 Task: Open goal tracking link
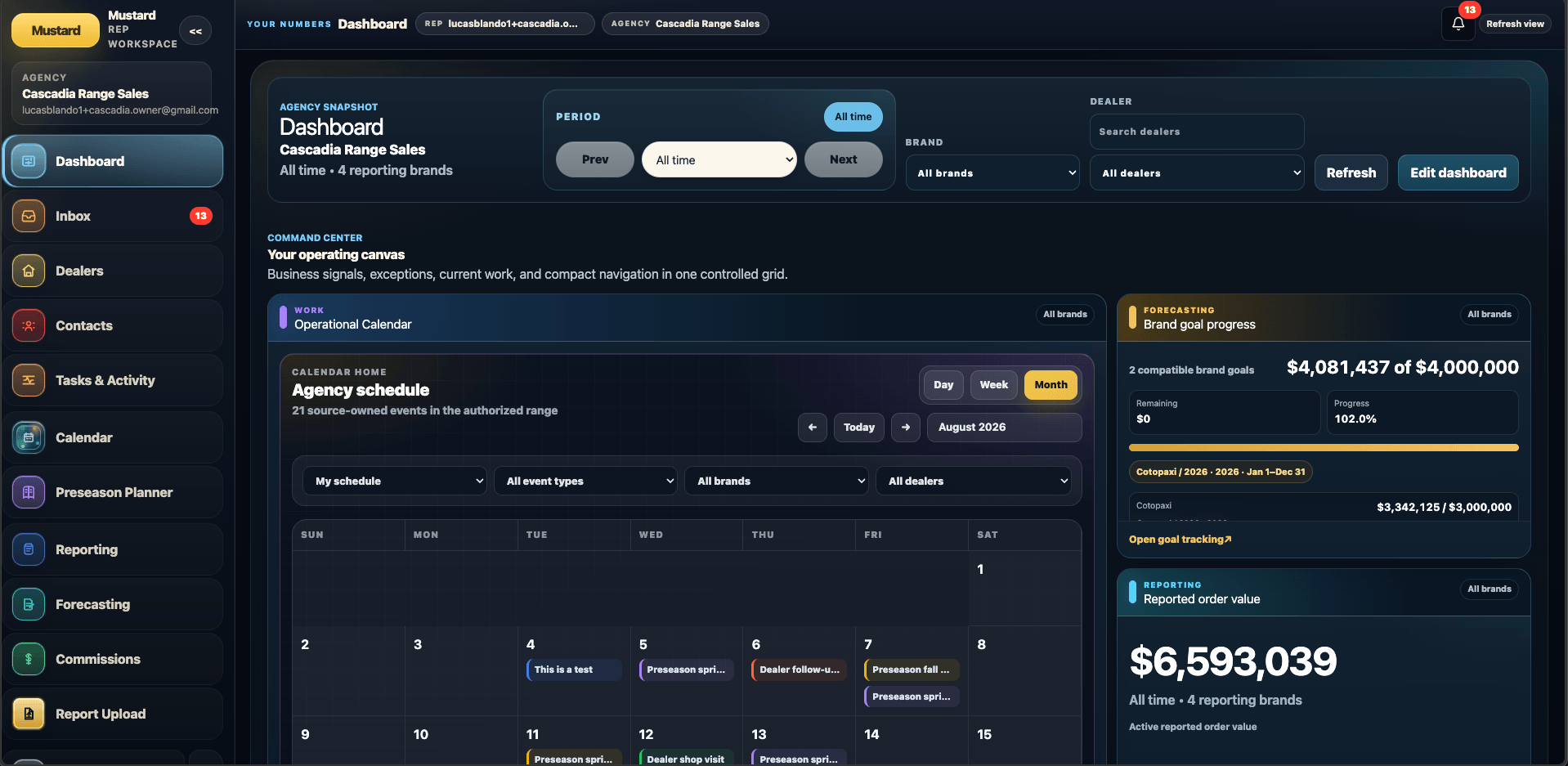(x=1180, y=540)
